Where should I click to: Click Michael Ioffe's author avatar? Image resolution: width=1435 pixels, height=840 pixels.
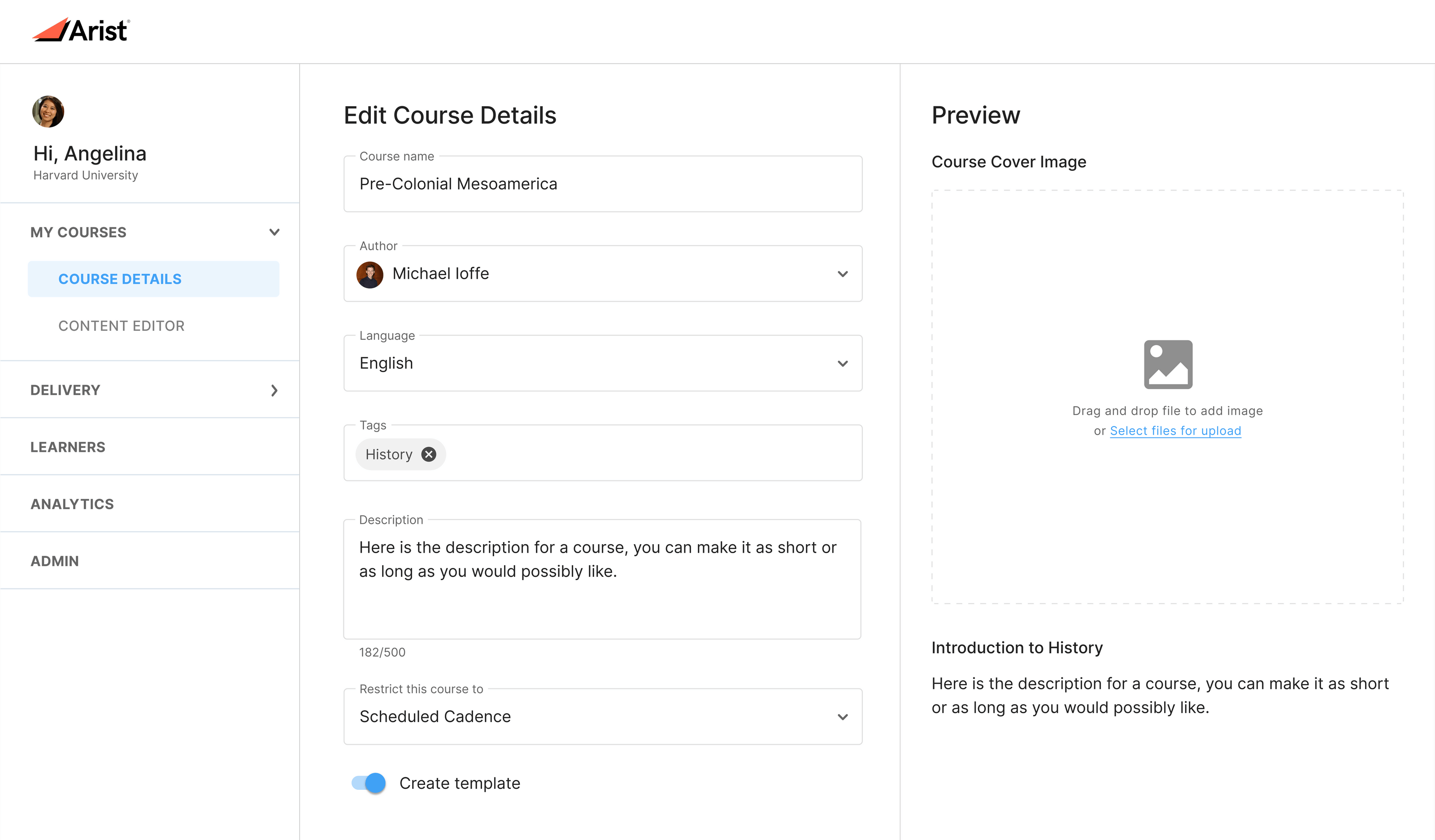(370, 274)
